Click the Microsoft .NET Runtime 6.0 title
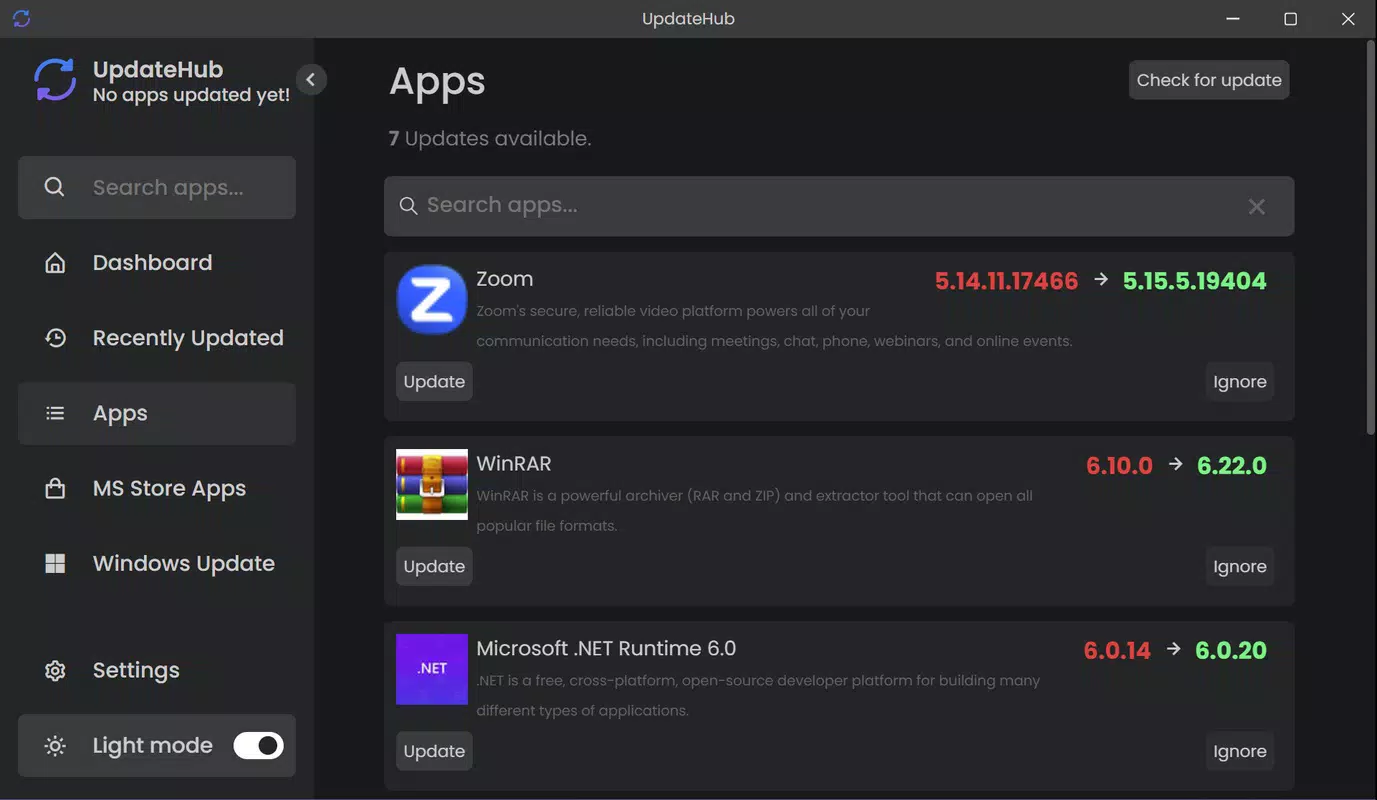 606,648
